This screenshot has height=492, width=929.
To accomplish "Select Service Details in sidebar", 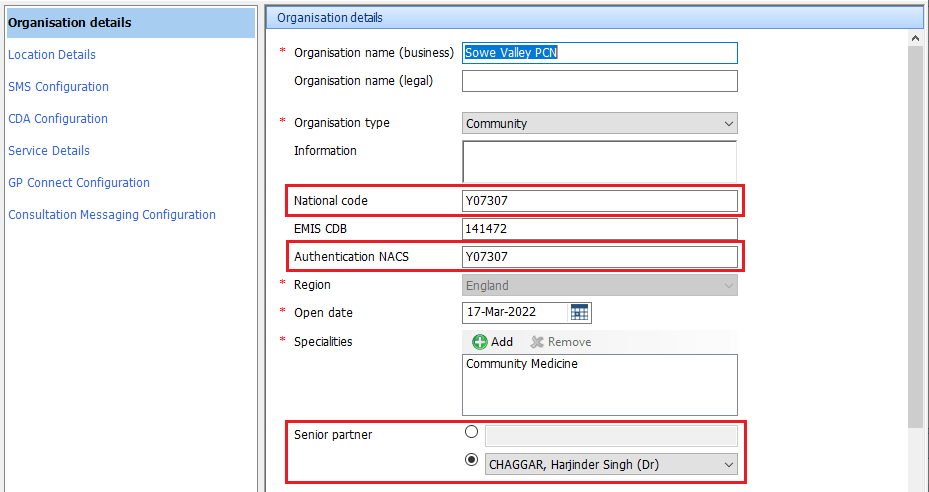I will pos(49,151).
